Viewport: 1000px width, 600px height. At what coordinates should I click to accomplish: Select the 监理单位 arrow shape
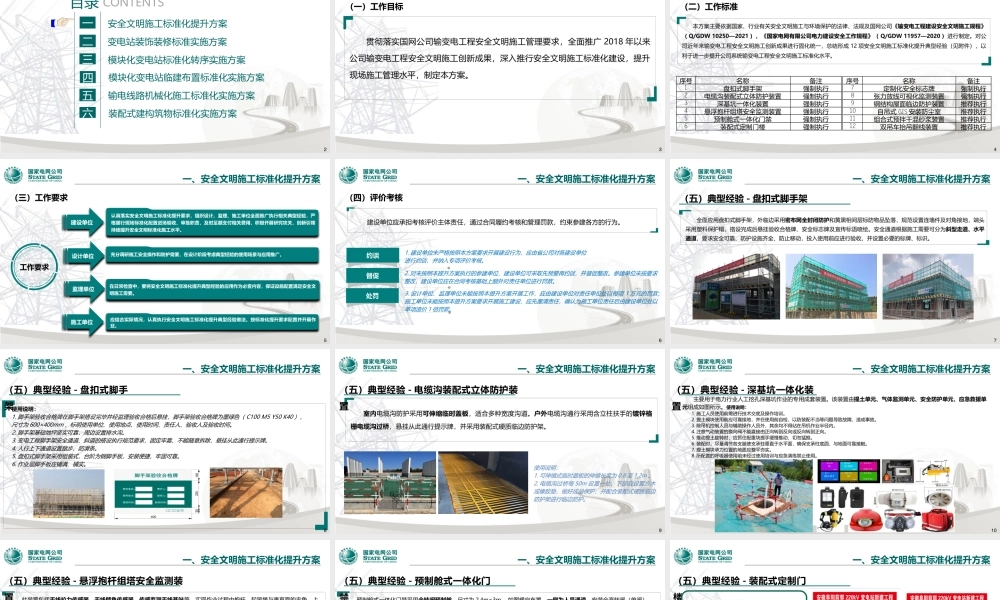point(83,288)
